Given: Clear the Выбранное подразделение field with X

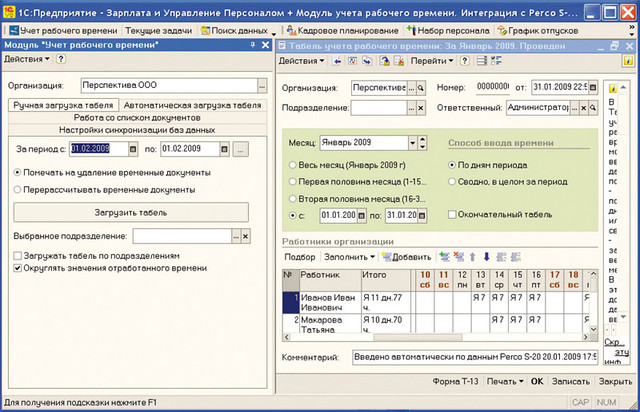Looking at the screenshot, I should [245, 236].
